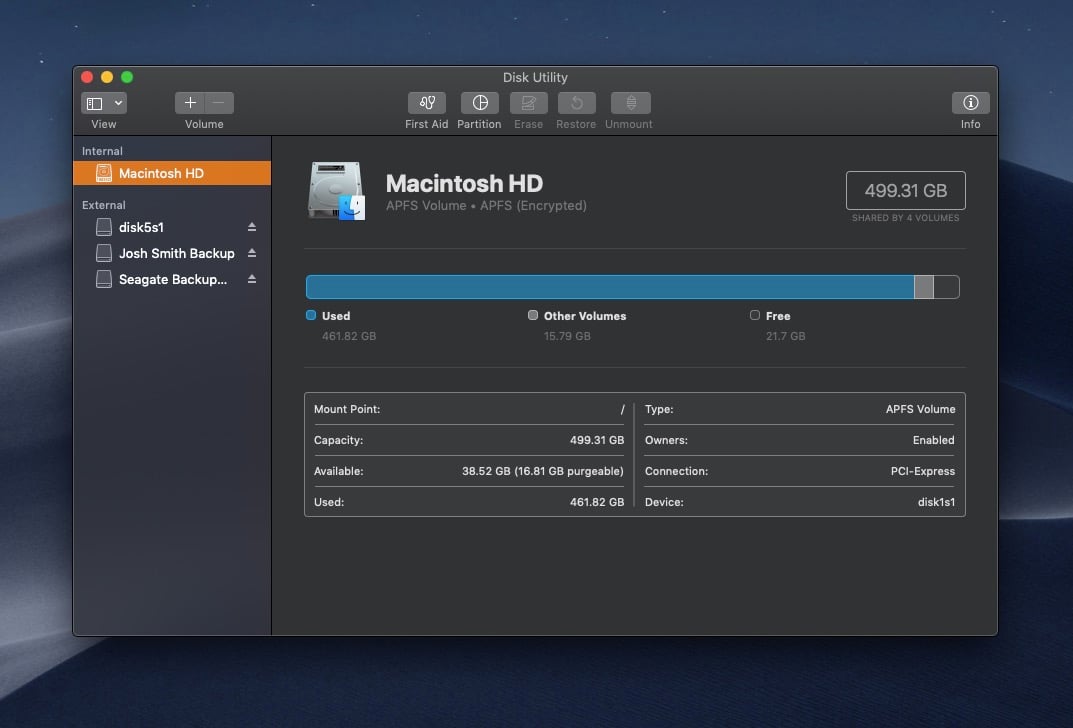The width and height of the screenshot is (1073, 728).
Task: Click the Unmount toolbar icon
Action: click(x=630, y=103)
